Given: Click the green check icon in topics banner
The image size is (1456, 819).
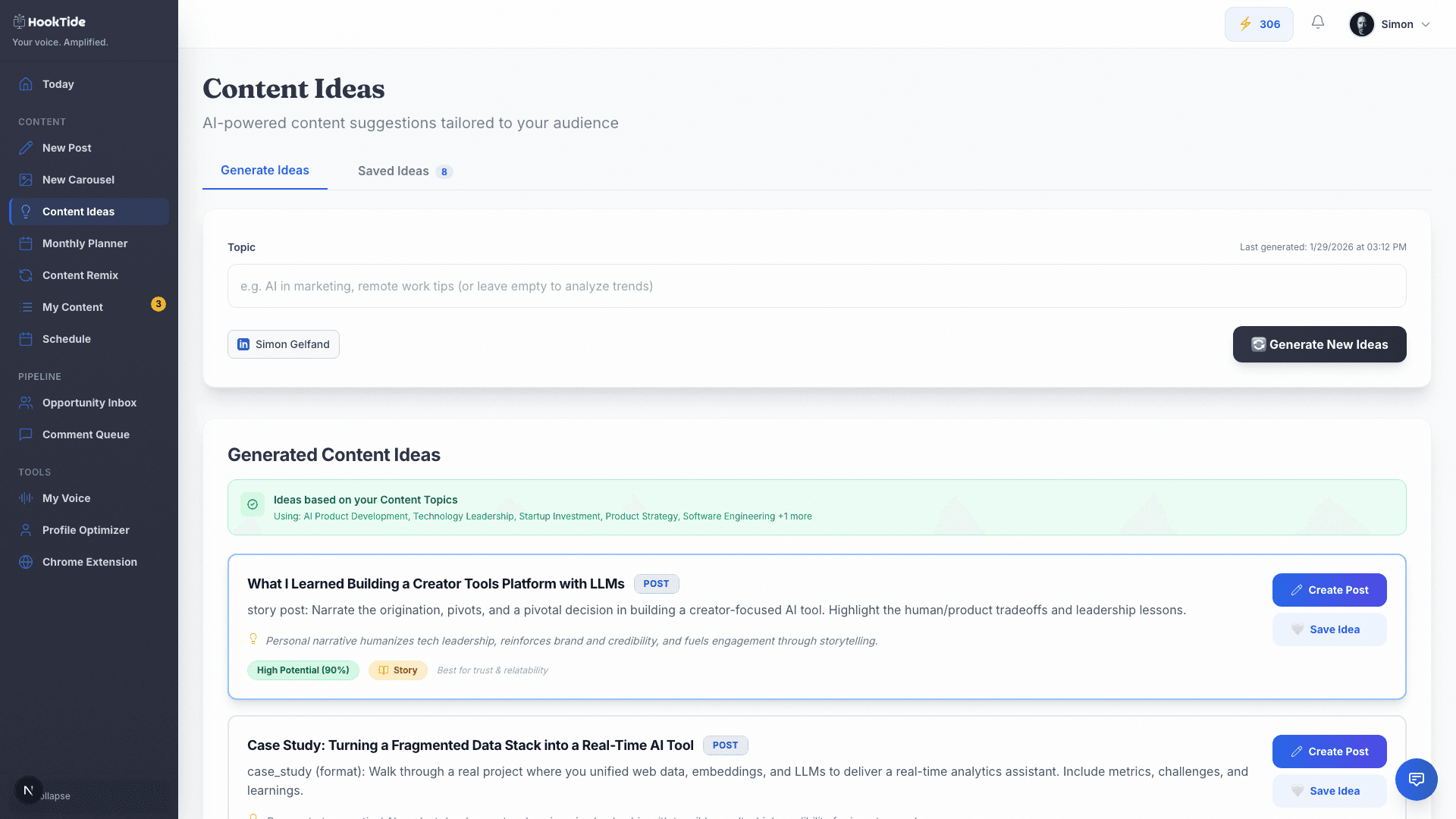Looking at the screenshot, I should (253, 504).
